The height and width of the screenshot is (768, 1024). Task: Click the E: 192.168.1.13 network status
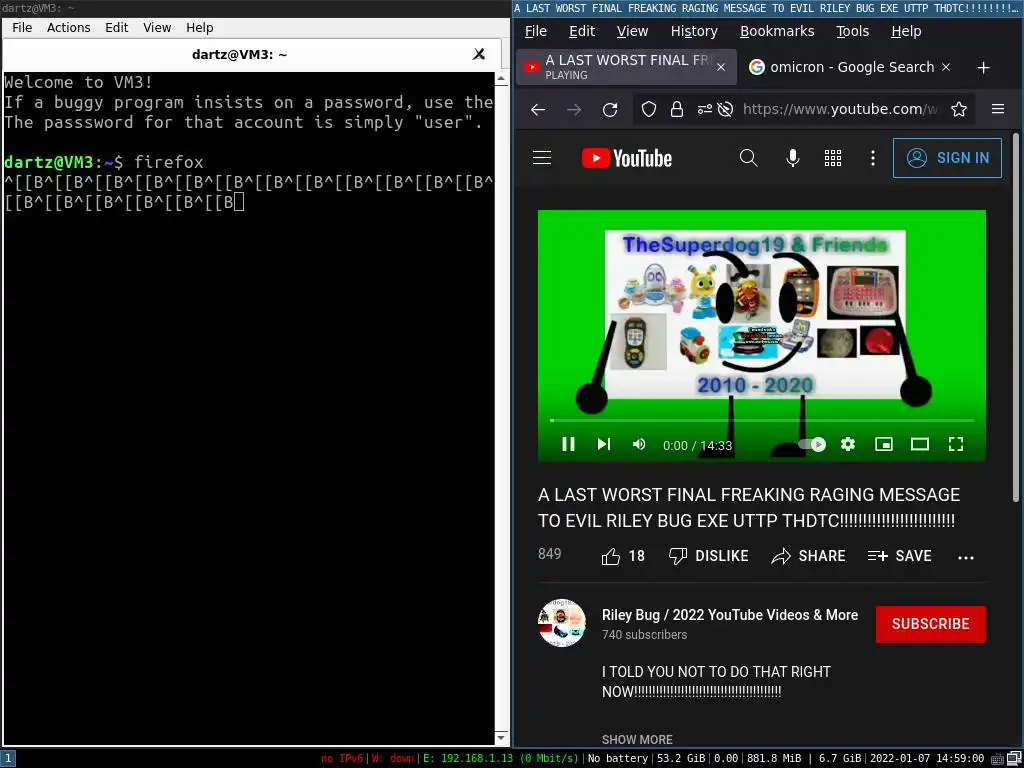tap(500, 759)
